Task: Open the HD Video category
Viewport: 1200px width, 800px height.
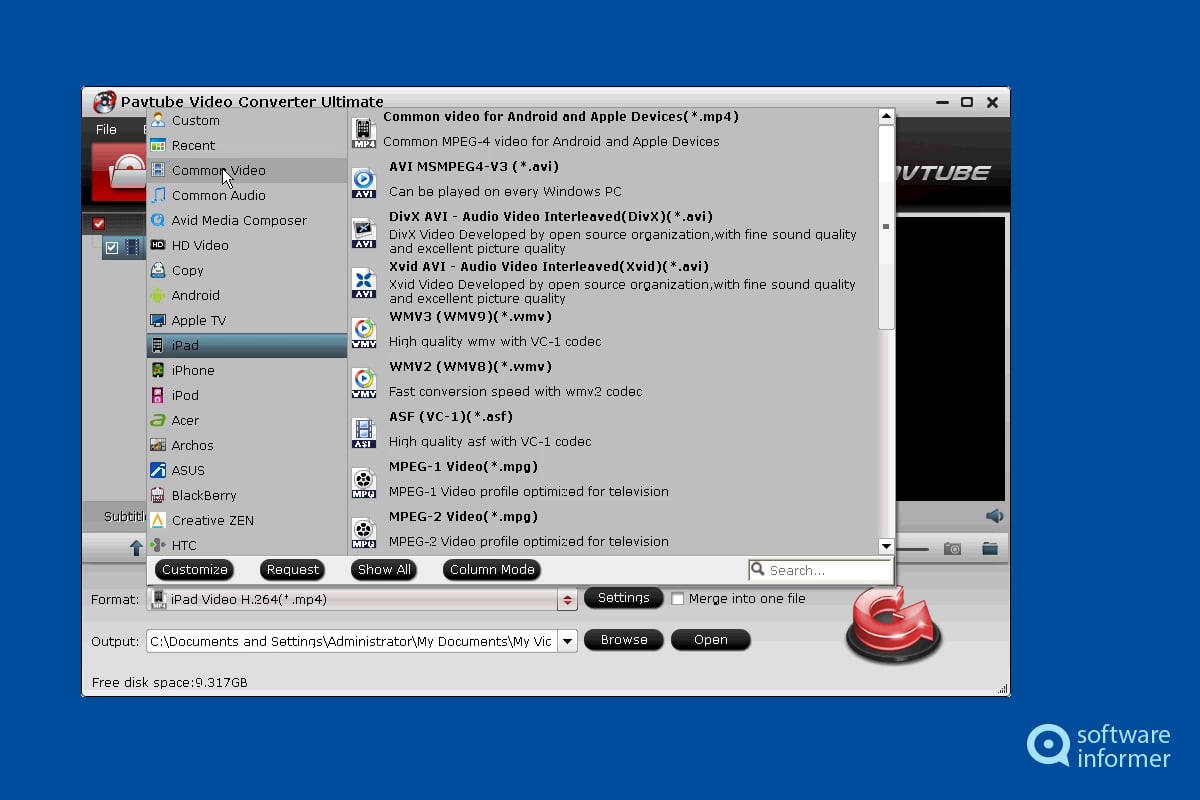Action: [x=247, y=245]
